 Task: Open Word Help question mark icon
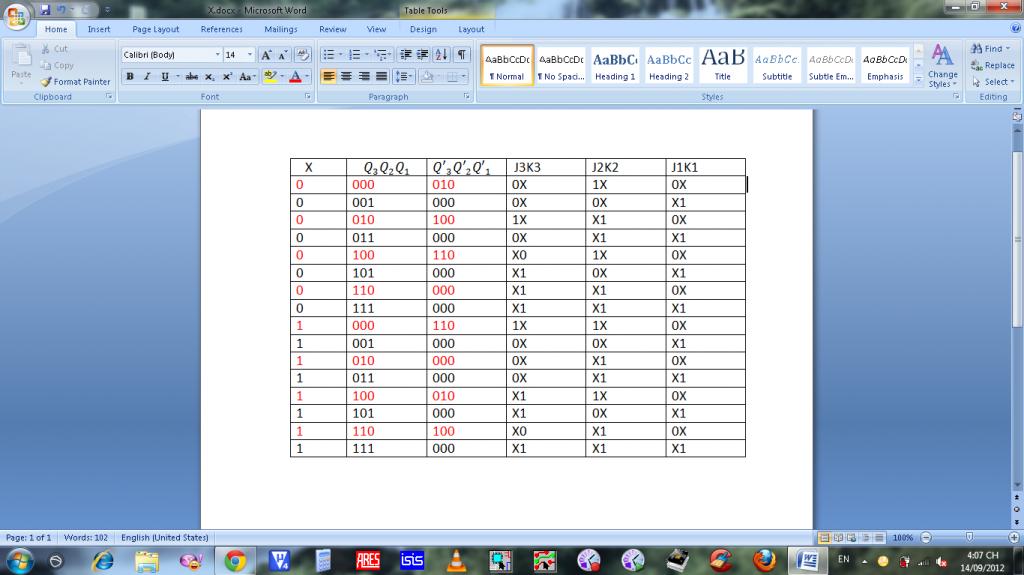pyautogui.click(x=1016, y=29)
